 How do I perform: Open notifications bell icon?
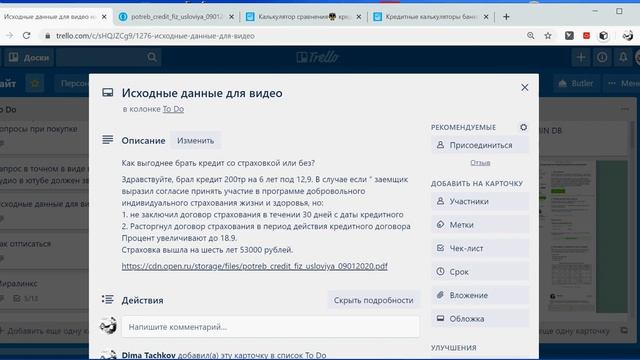tap(623, 58)
